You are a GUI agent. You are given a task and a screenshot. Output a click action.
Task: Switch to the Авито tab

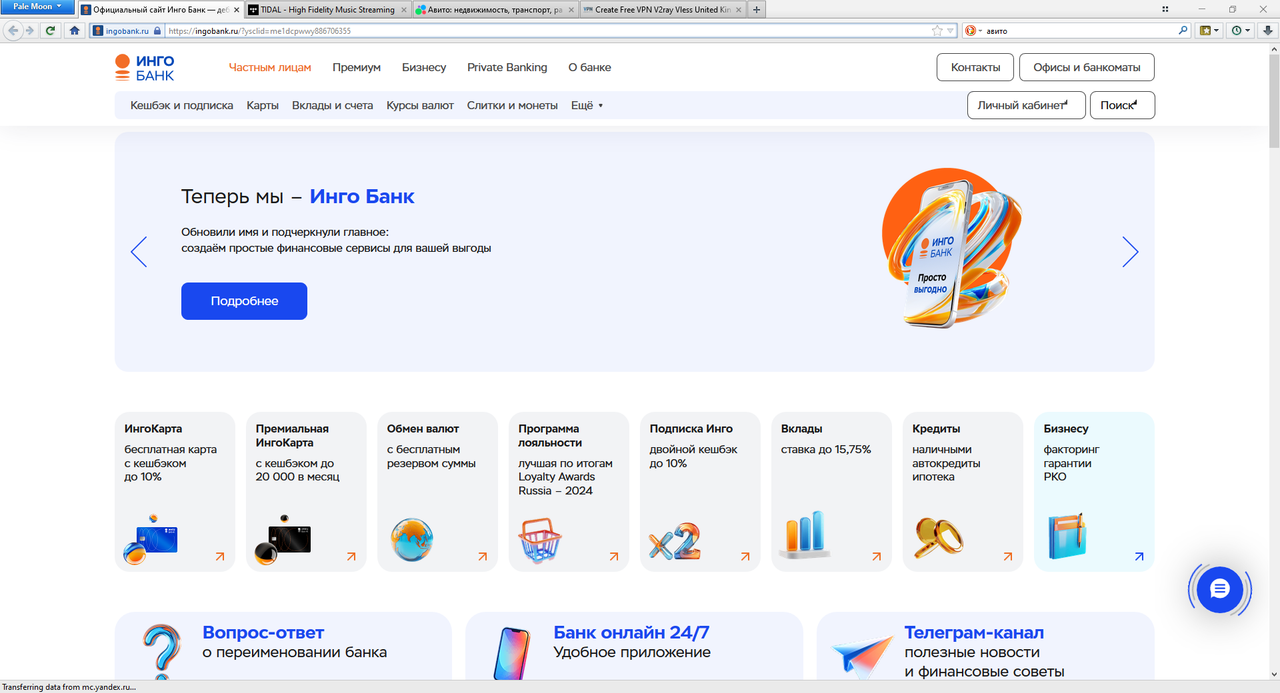[494, 9]
